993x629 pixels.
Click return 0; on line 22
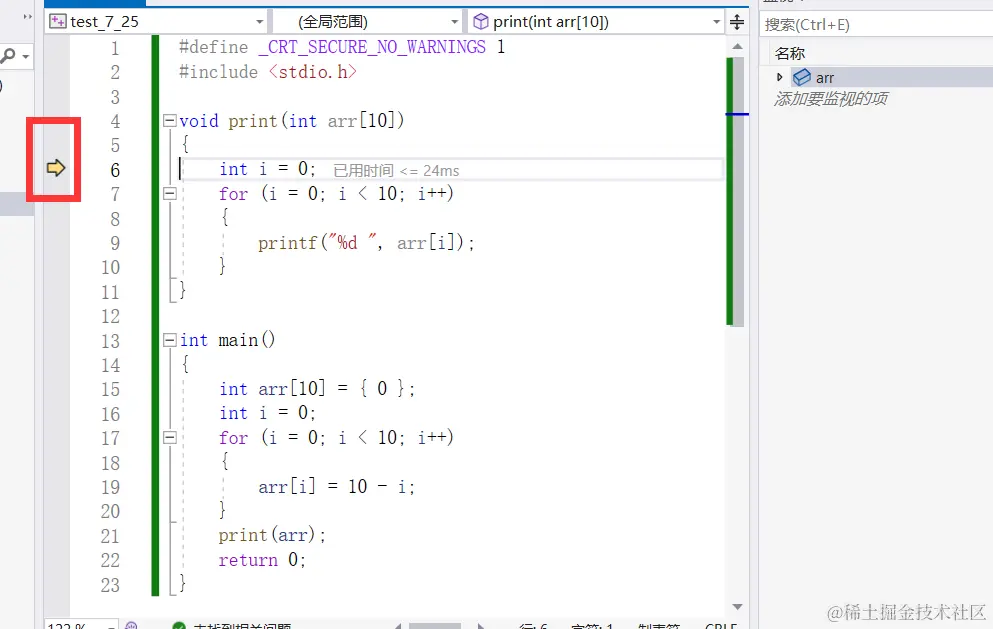tap(262, 559)
